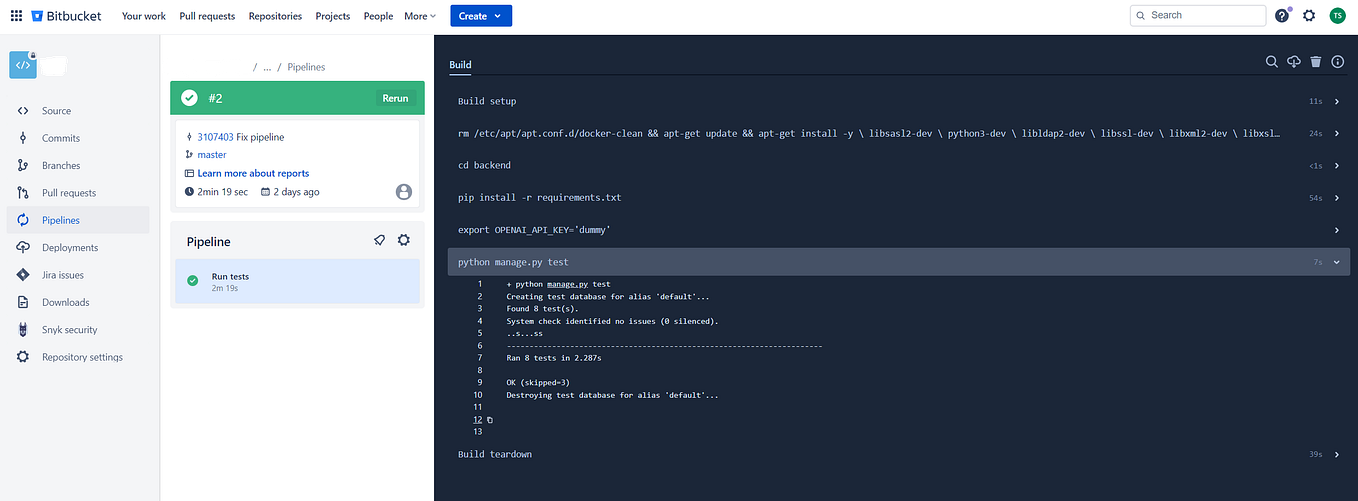1358x501 pixels.
Task: Click the Pipelines sidebar icon
Action: click(x=23, y=220)
